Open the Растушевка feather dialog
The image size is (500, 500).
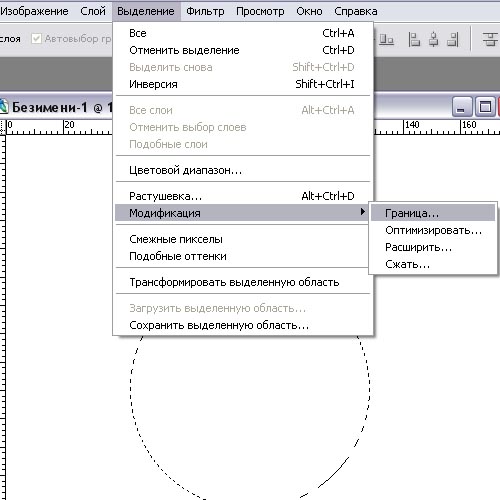click(243, 196)
